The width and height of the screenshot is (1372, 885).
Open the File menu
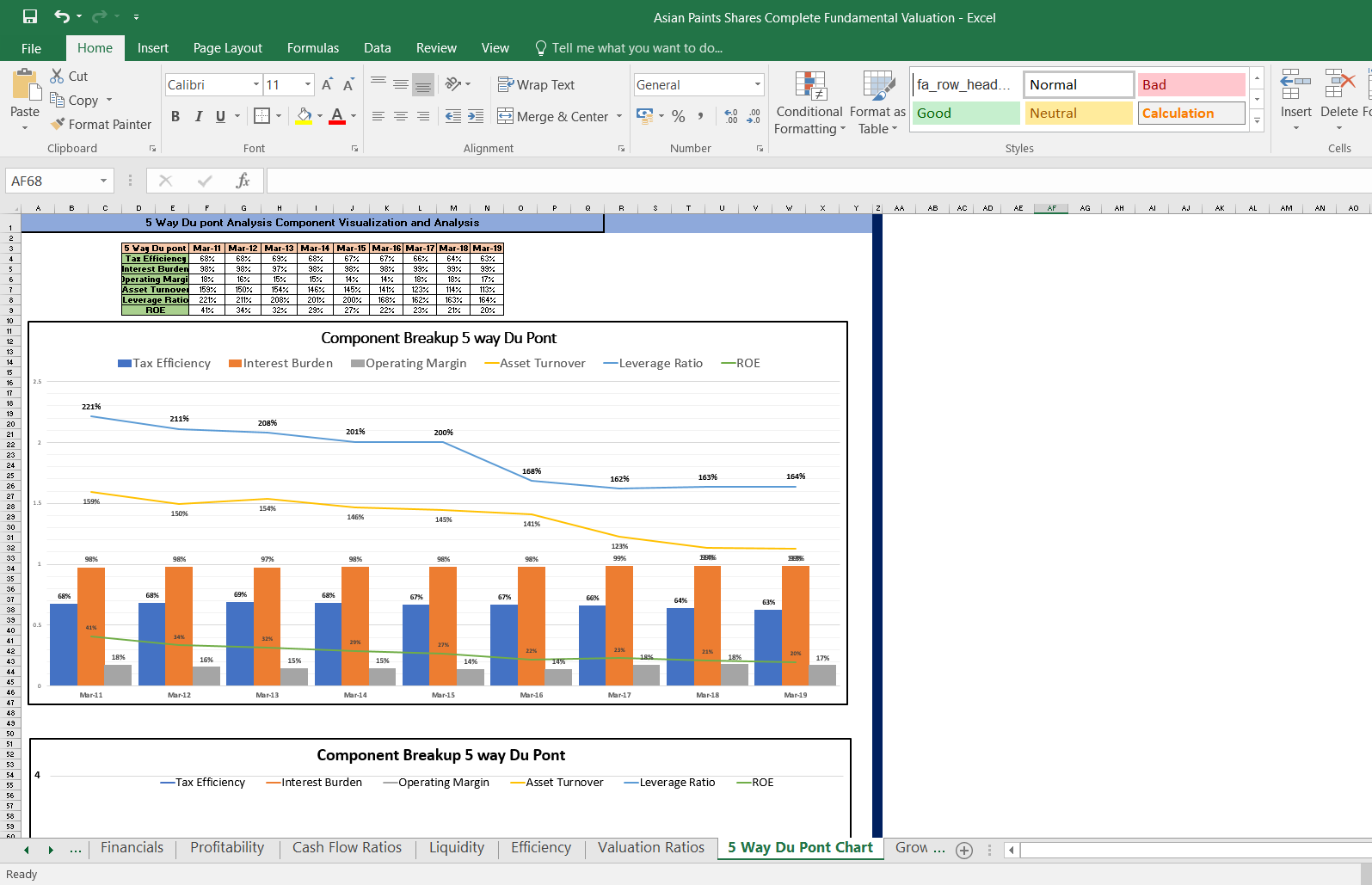(31, 48)
